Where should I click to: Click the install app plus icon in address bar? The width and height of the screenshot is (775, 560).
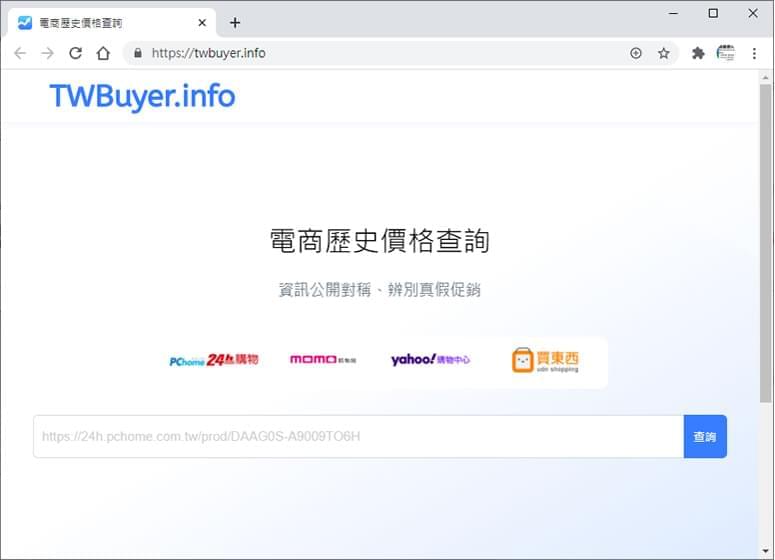coord(636,53)
